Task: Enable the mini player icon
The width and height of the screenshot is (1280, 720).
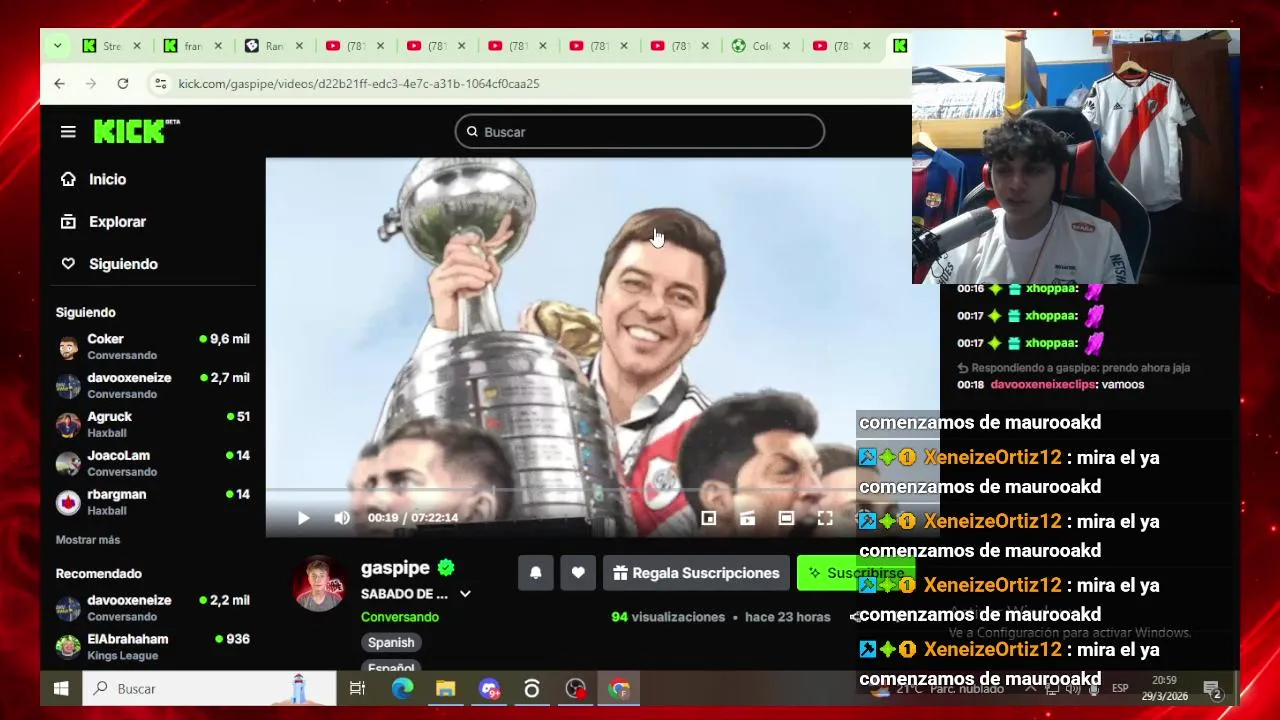Action: click(708, 518)
